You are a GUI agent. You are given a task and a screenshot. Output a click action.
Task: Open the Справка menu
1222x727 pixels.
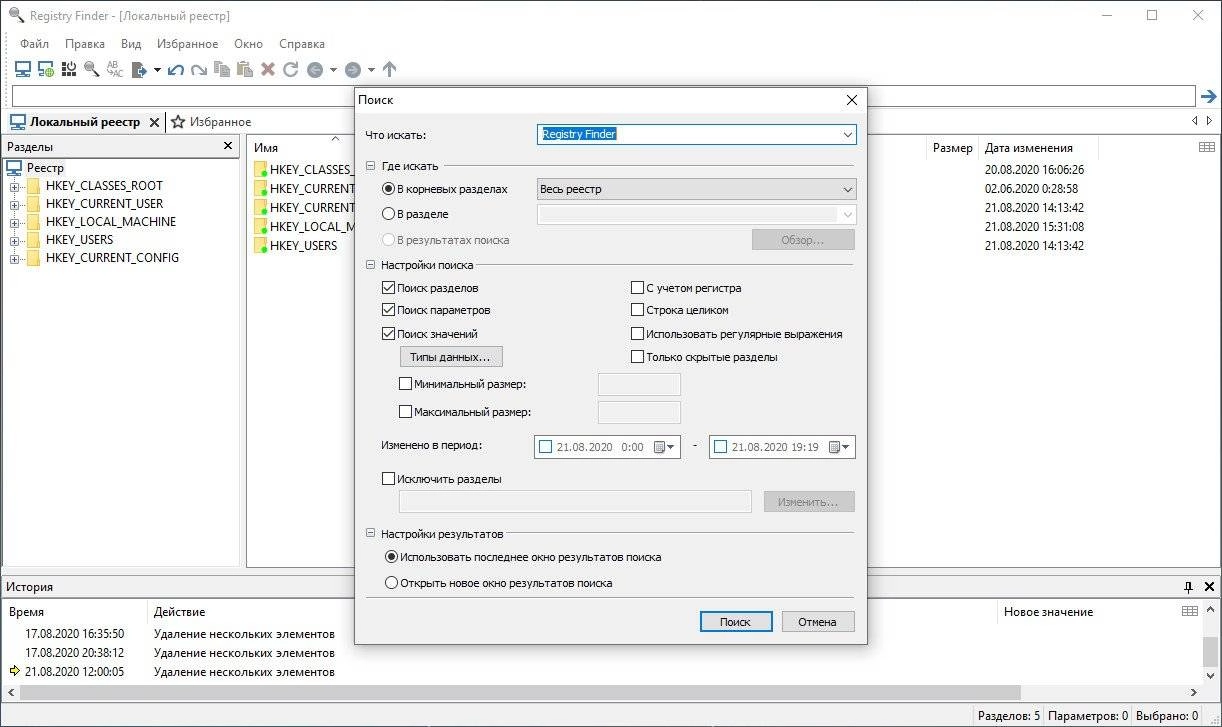pyautogui.click(x=302, y=44)
